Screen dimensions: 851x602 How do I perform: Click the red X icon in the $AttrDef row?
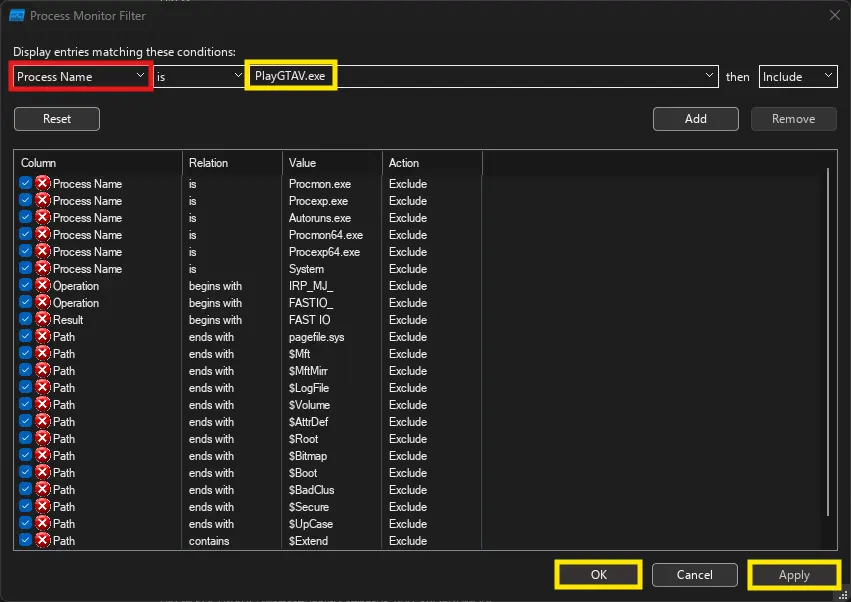43,421
